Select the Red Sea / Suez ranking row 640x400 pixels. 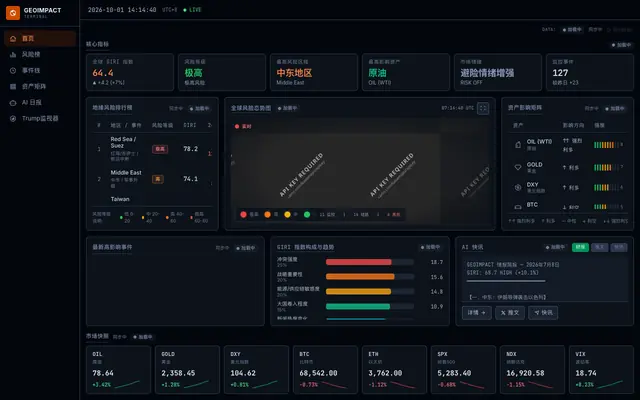[x=152, y=149]
